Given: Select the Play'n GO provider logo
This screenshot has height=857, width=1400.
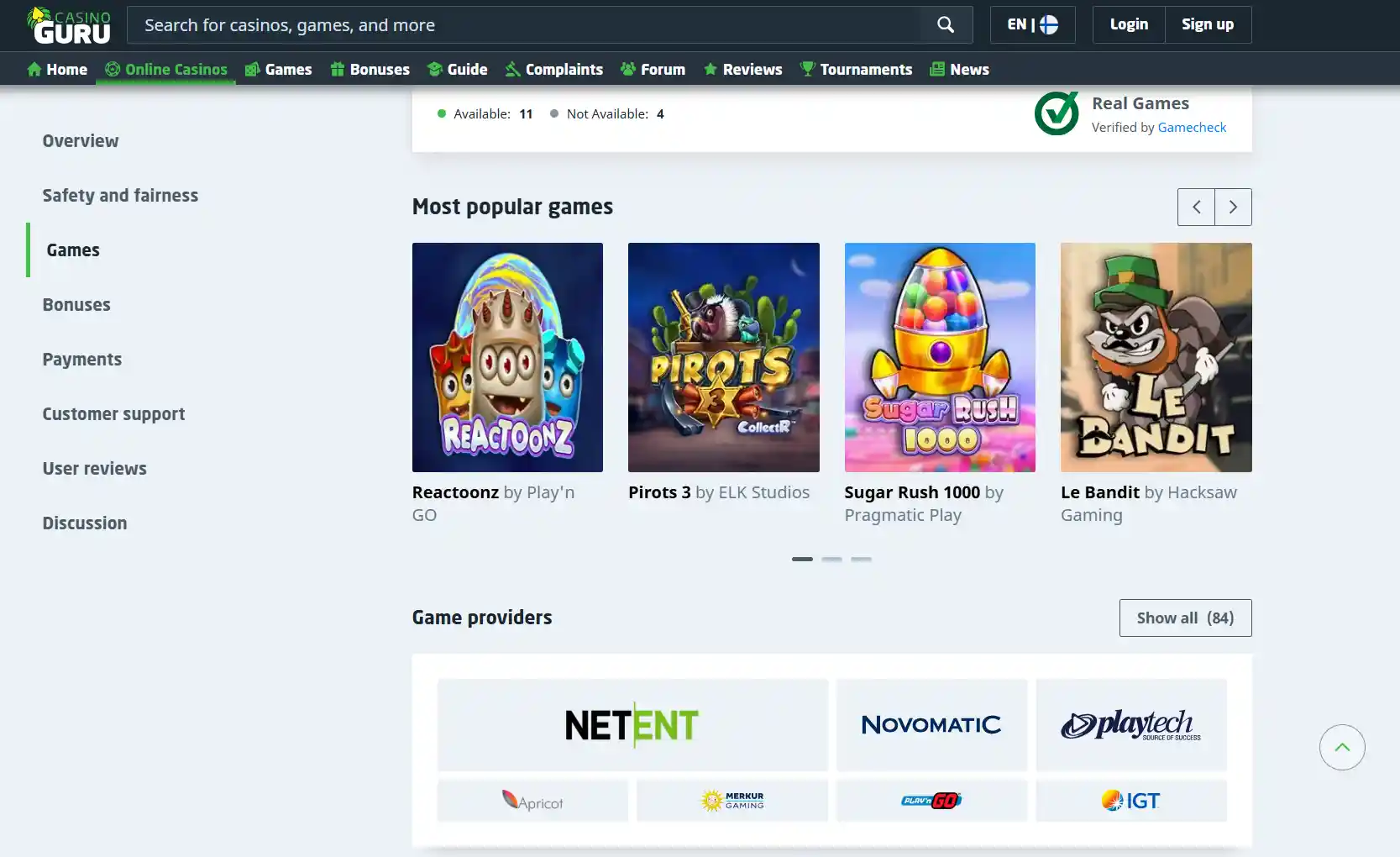Looking at the screenshot, I should (x=931, y=801).
